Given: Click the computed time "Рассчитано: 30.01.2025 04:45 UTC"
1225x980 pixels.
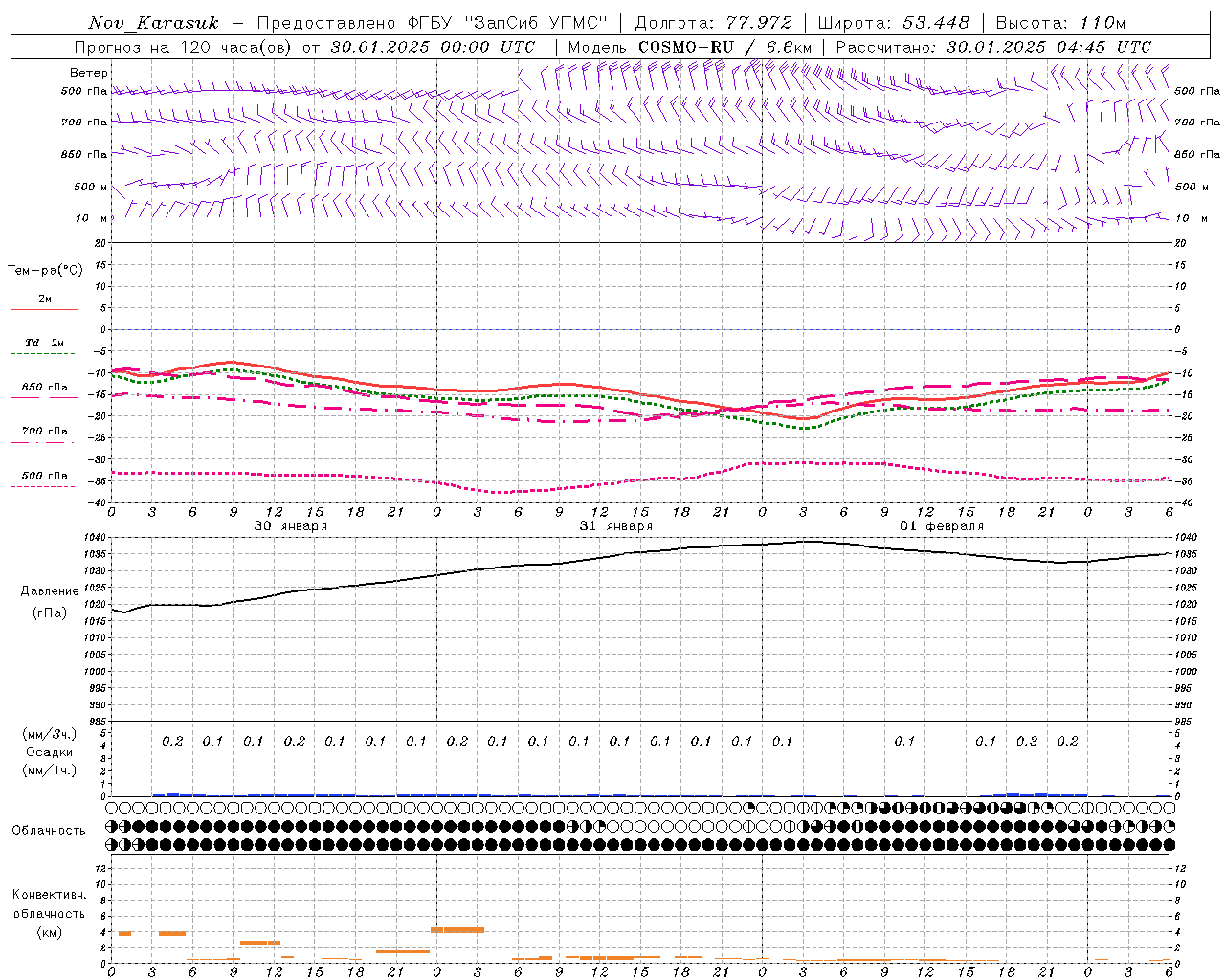Looking at the screenshot, I should coord(993,47).
